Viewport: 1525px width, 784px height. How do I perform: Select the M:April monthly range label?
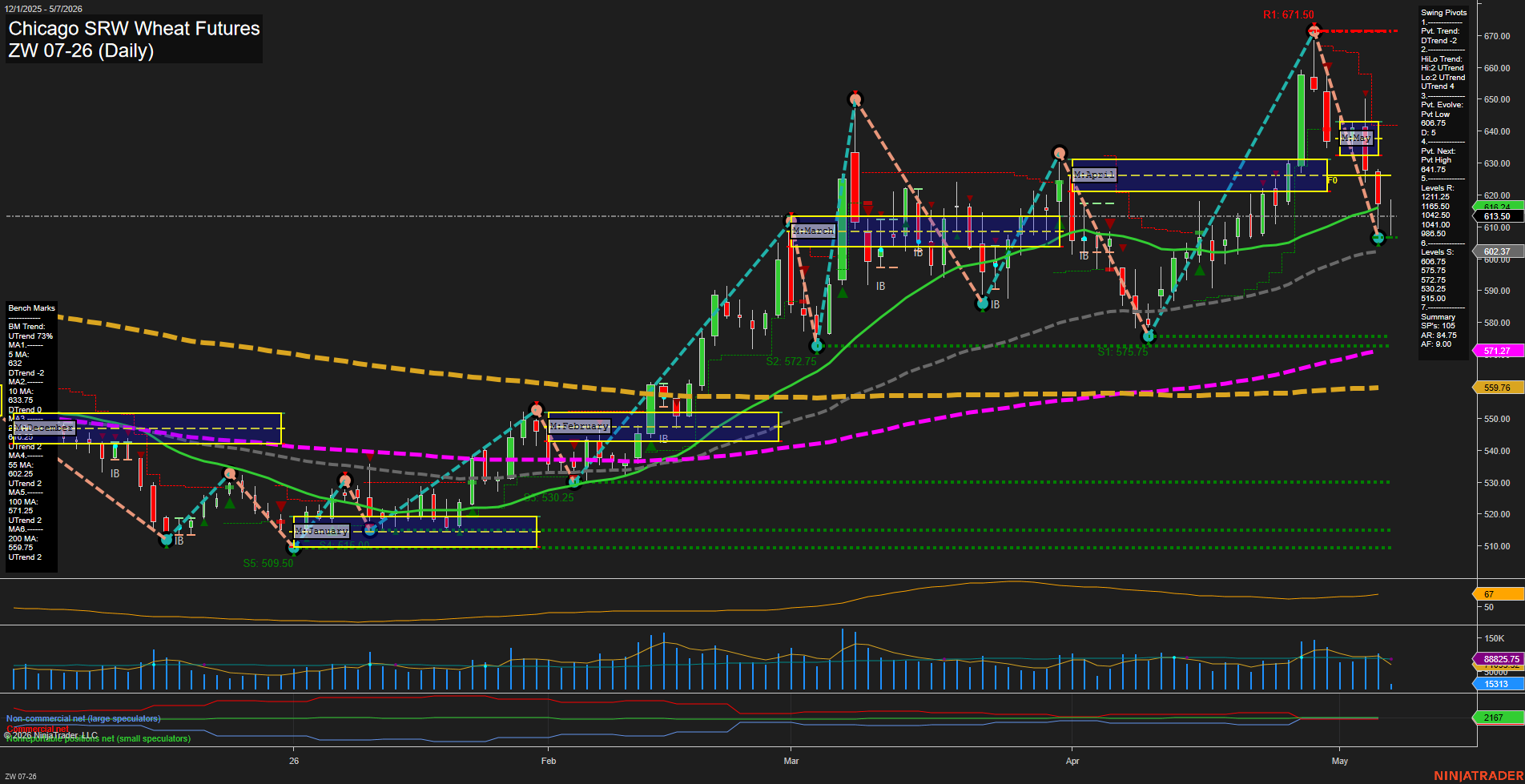coord(1094,175)
